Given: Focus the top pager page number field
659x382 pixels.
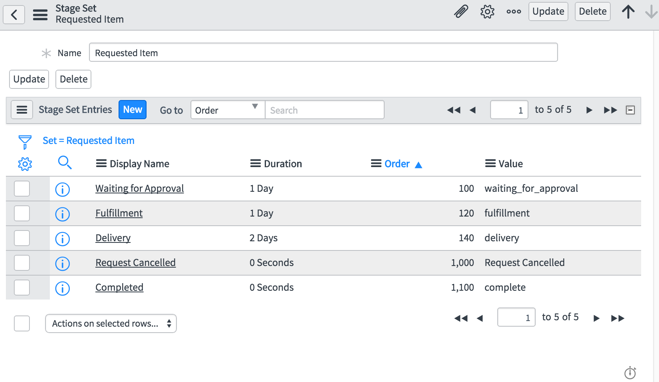Looking at the screenshot, I should 509,110.
